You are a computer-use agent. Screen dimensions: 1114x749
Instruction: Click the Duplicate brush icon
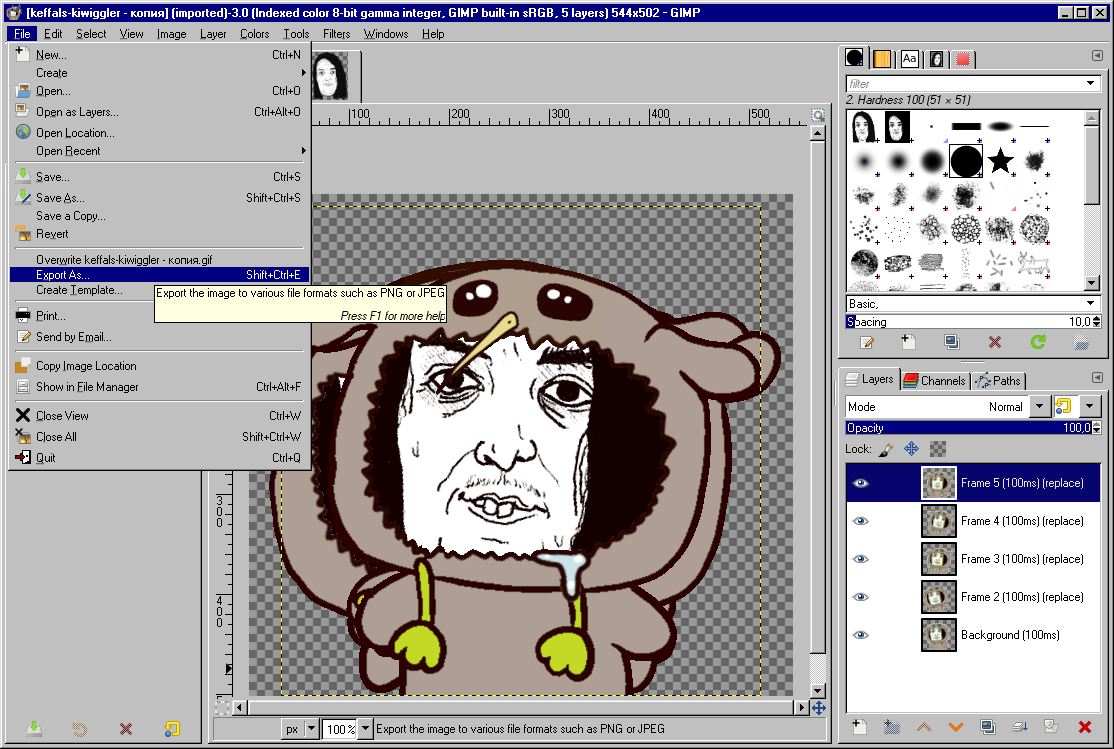click(x=952, y=343)
